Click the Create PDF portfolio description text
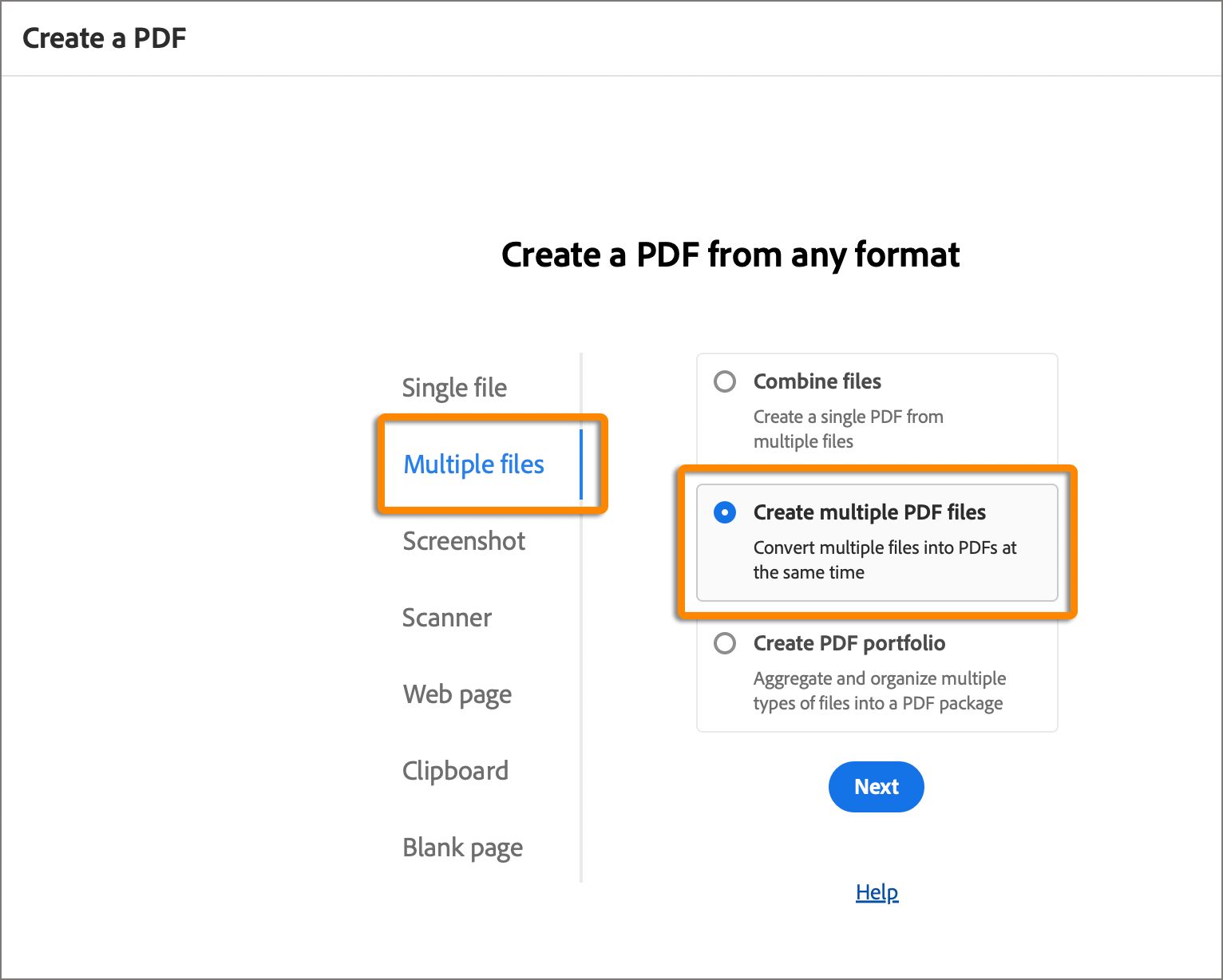Viewport: 1223px width, 980px height. [x=880, y=690]
